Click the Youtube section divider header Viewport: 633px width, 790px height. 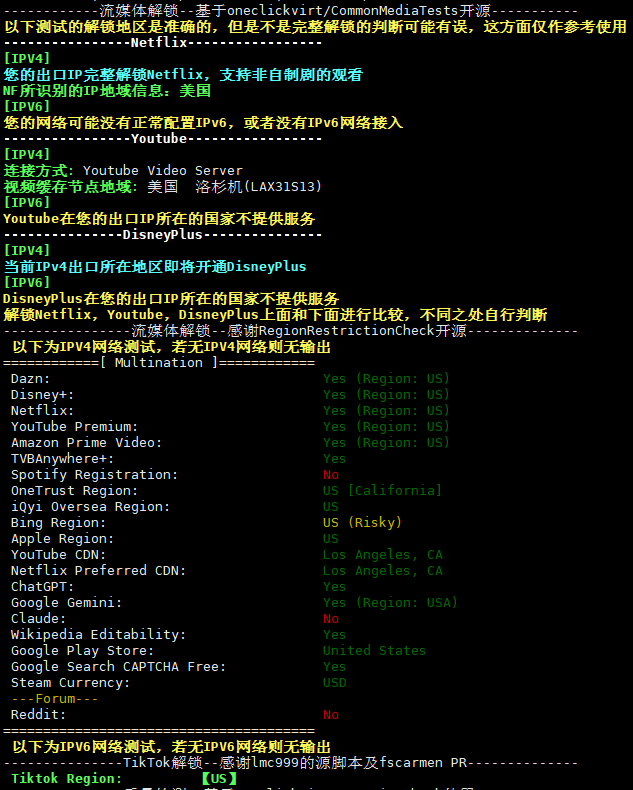click(x=163, y=139)
